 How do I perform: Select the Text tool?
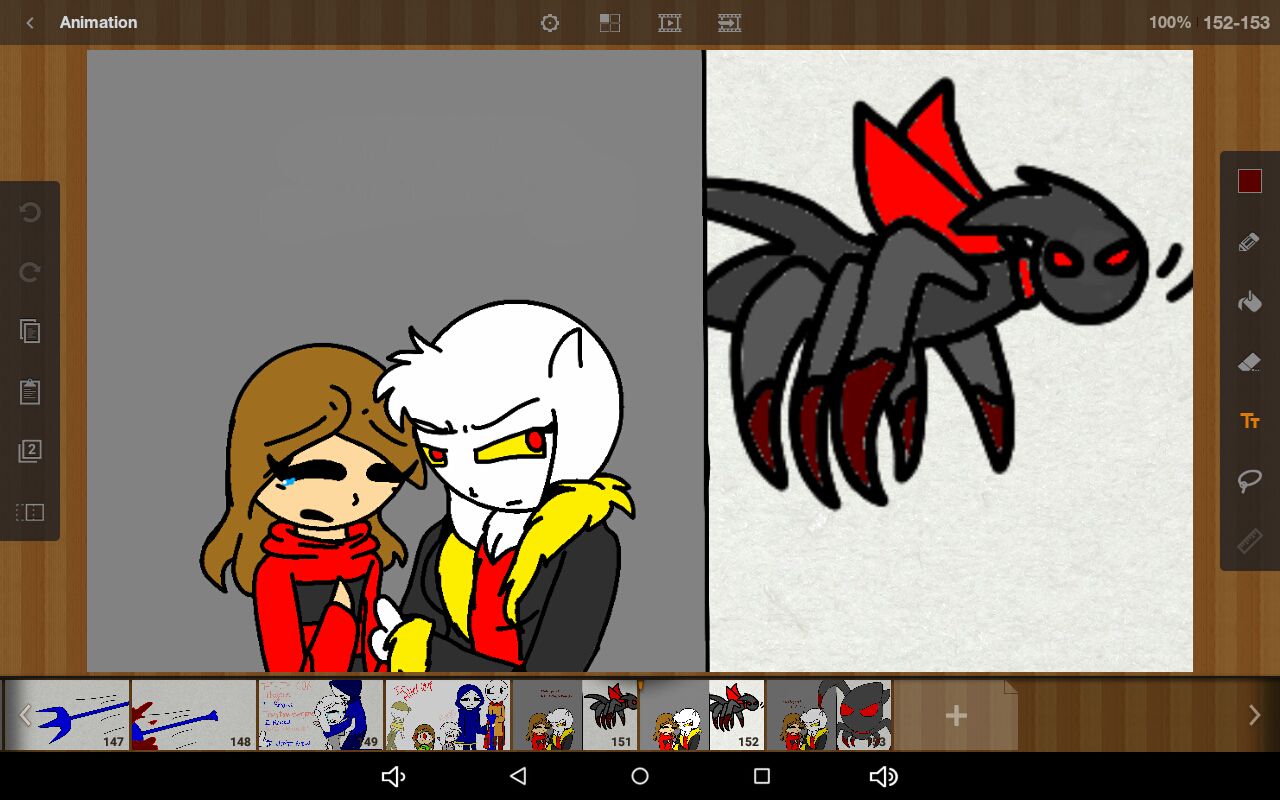click(1250, 421)
